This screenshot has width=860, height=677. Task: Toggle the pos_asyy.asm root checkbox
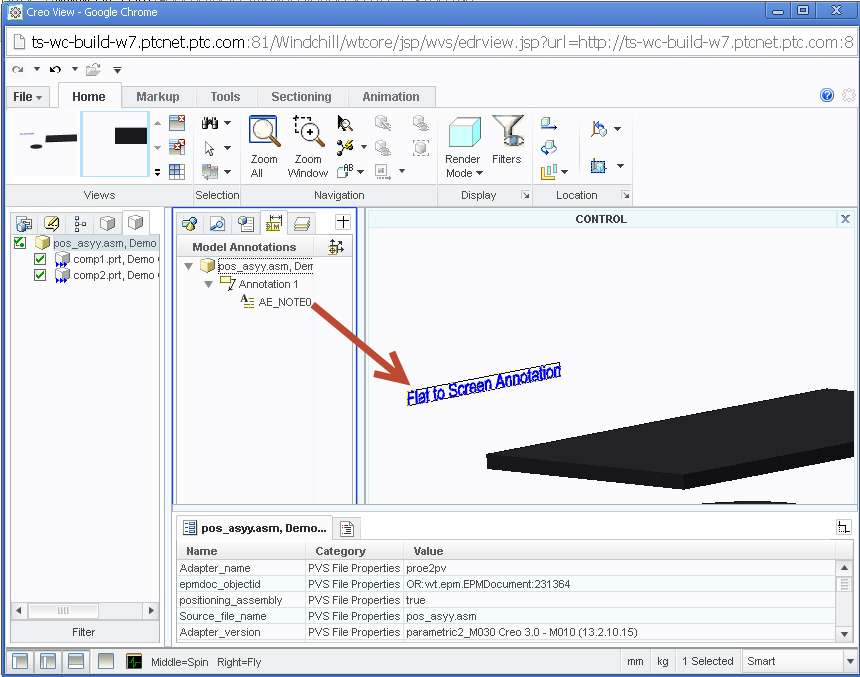[20, 243]
